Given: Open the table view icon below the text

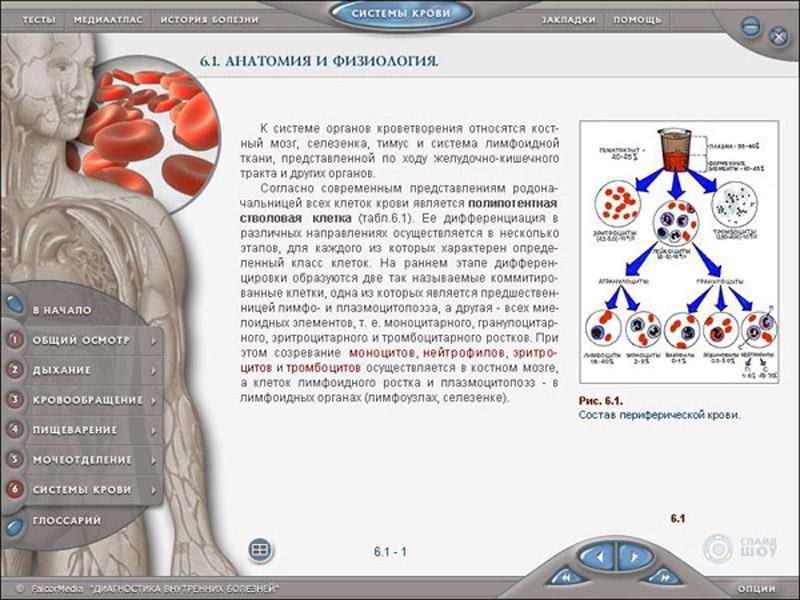Looking at the screenshot, I should click(x=260, y=549).
